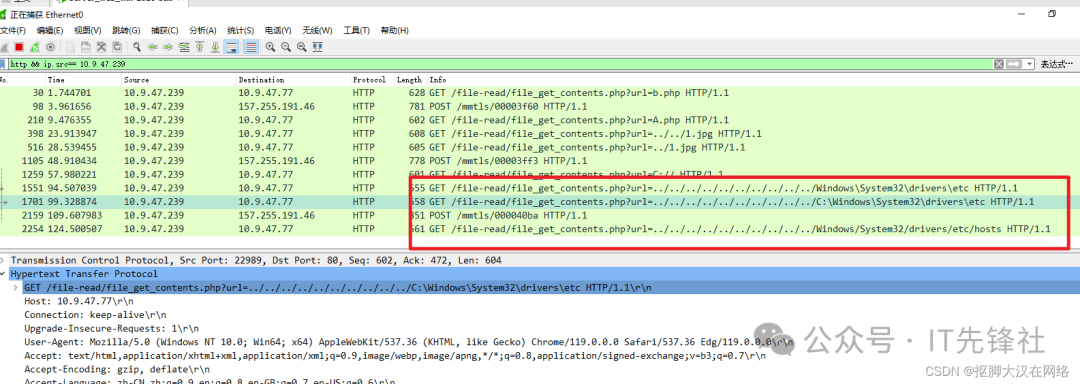
Task: Stop the running capture with the red square
Action: click(x=19, y=47)
